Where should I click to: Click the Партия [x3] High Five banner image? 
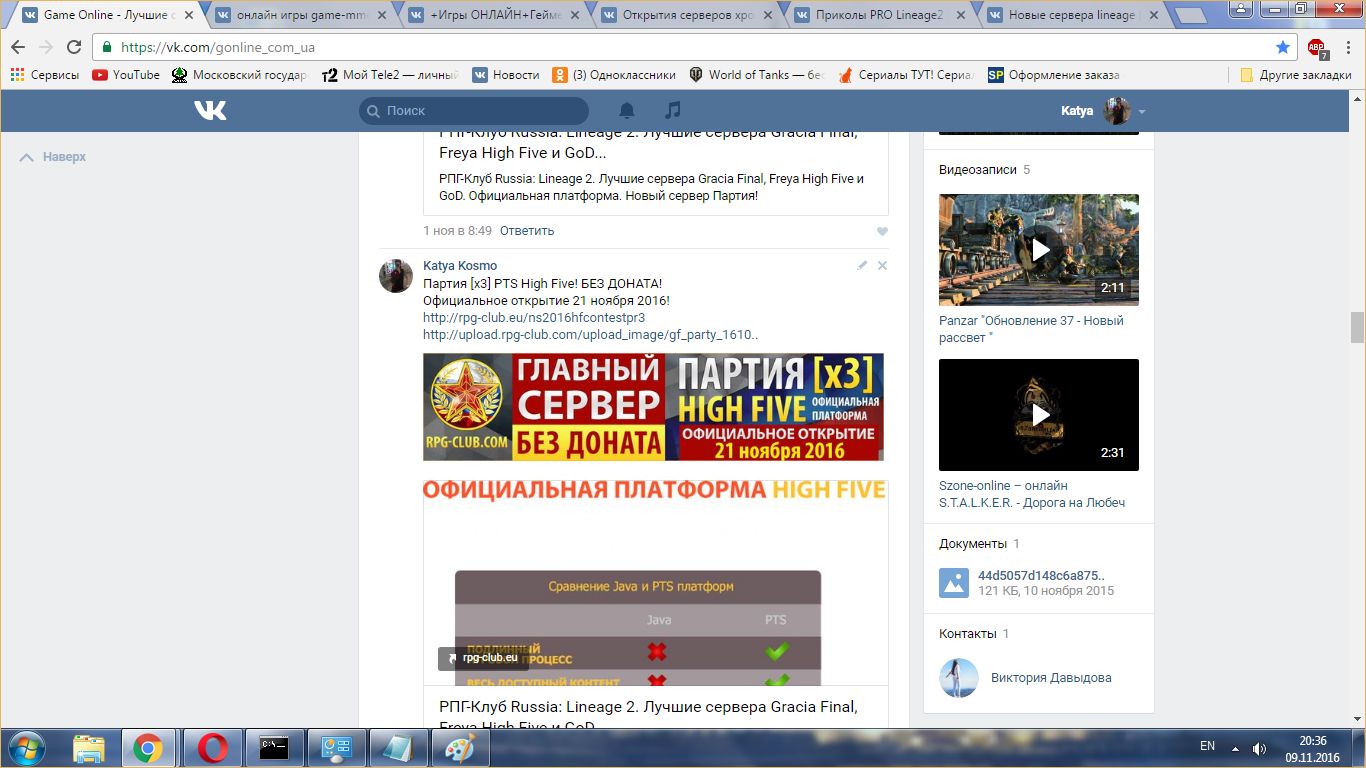653,407
